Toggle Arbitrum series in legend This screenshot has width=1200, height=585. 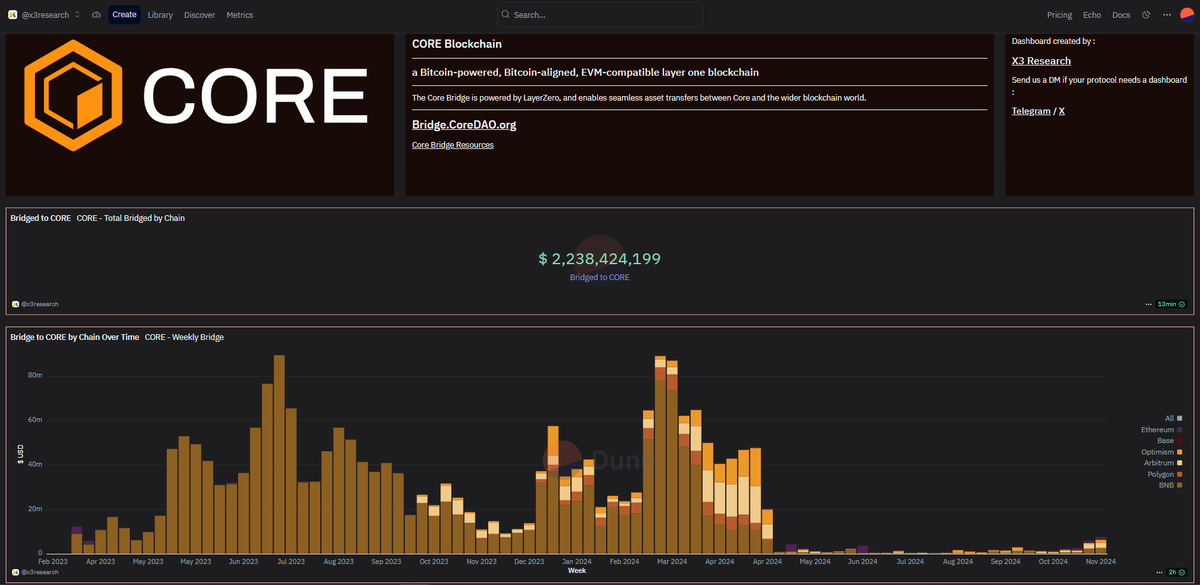click(x=1164, y=463)
